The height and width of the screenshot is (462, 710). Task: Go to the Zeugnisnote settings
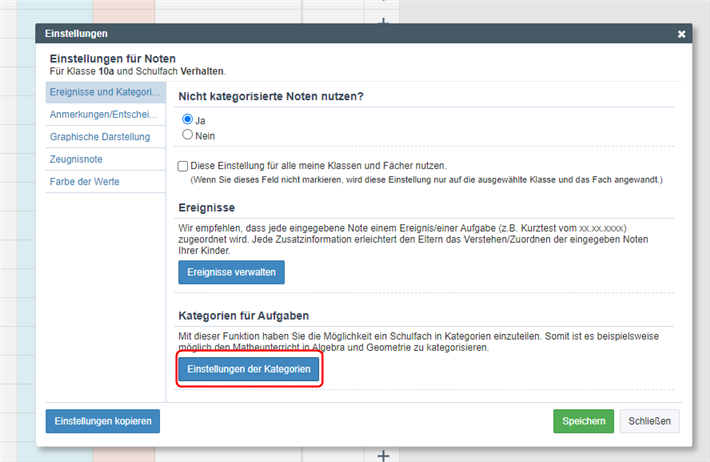click(105, 159)
